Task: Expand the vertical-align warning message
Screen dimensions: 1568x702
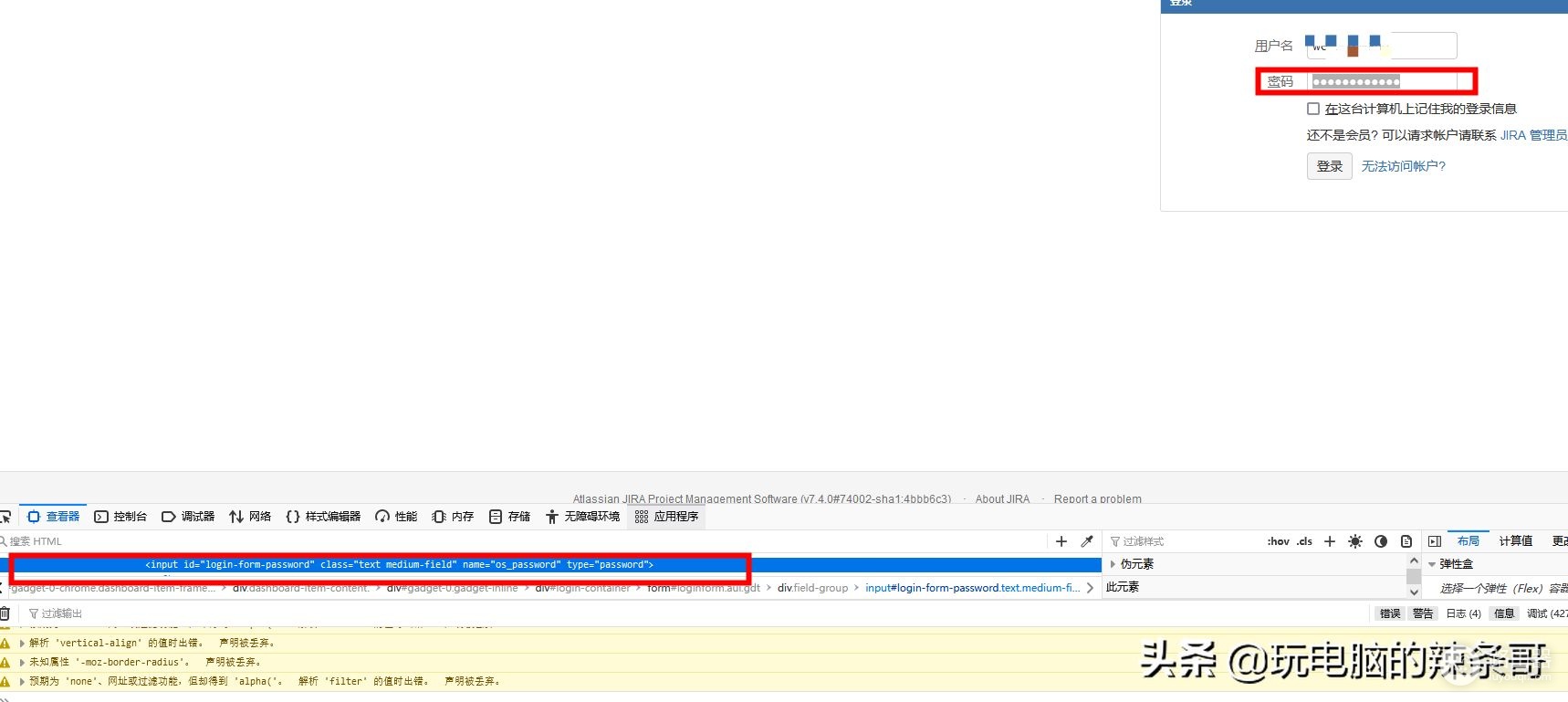Action: coord(23,643)
